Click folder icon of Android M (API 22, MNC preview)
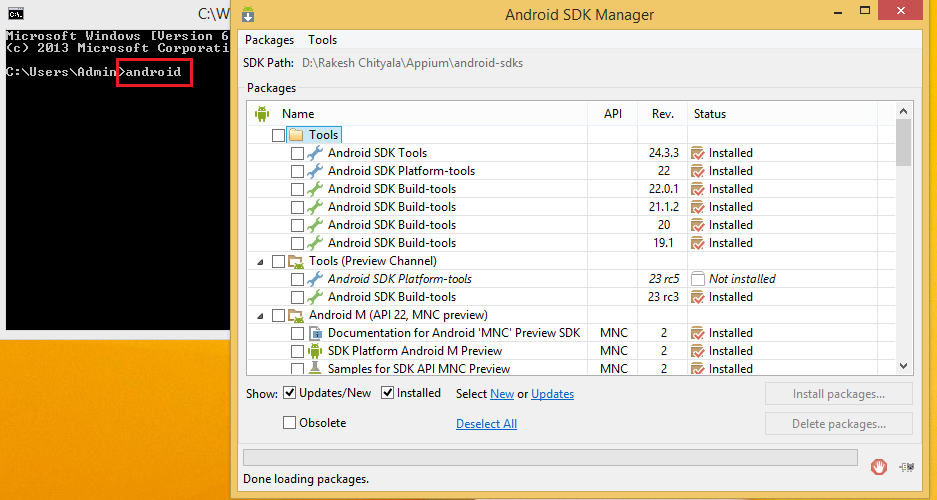Screen dimensions: 937x500 pyautogui.click(x=296, y=315)
